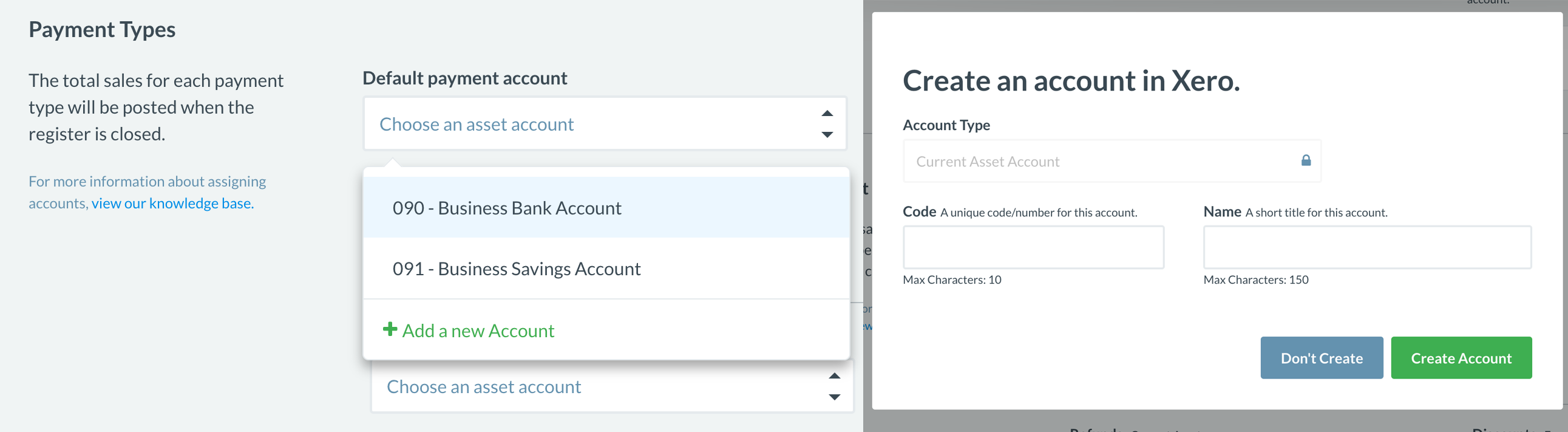Click the 'Create an account in Xero.' title
Screen dimensions: 1568x432
point(1071,80)
